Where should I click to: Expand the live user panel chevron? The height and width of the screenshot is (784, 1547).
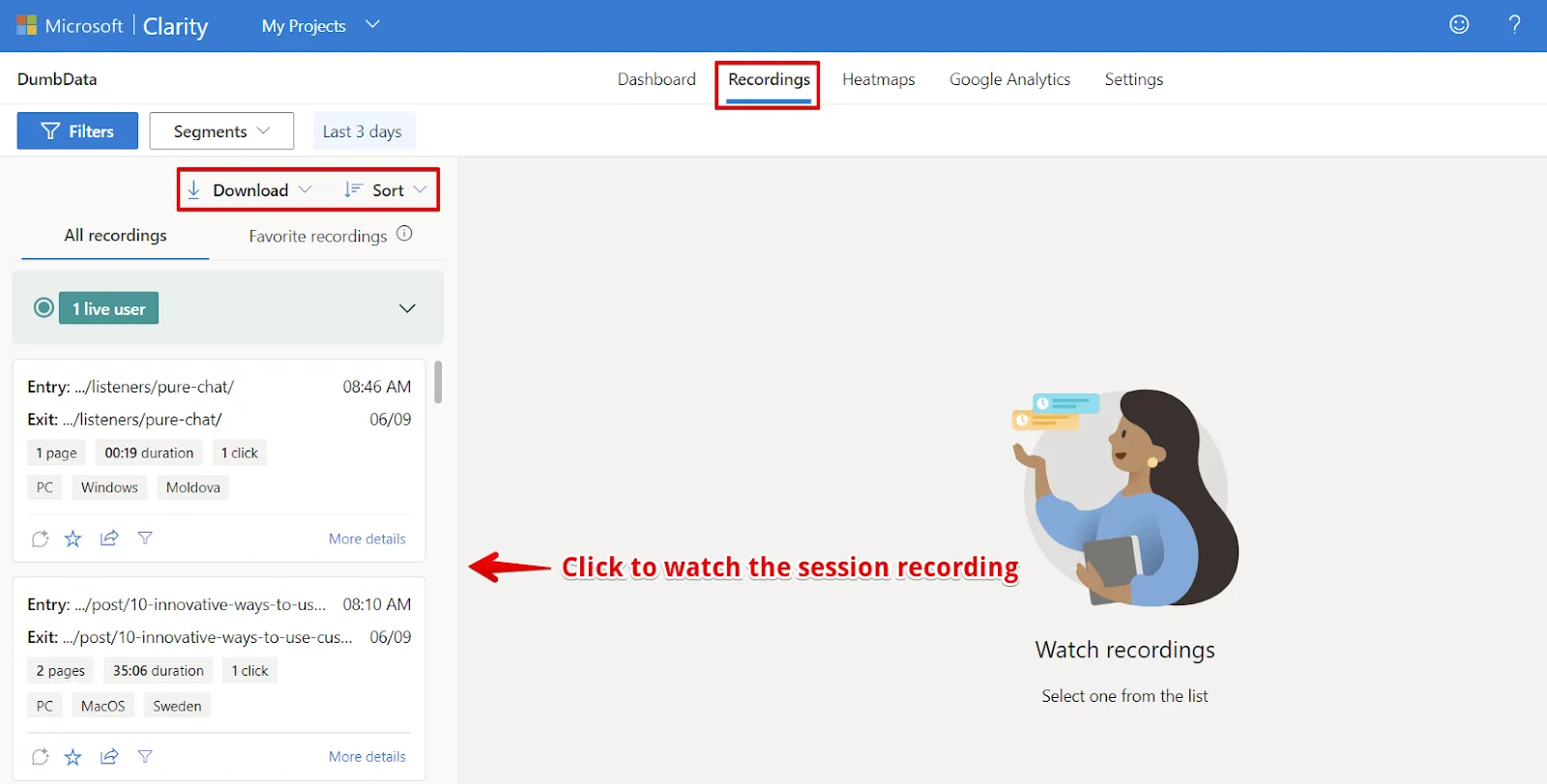click(x=407, y=308)
